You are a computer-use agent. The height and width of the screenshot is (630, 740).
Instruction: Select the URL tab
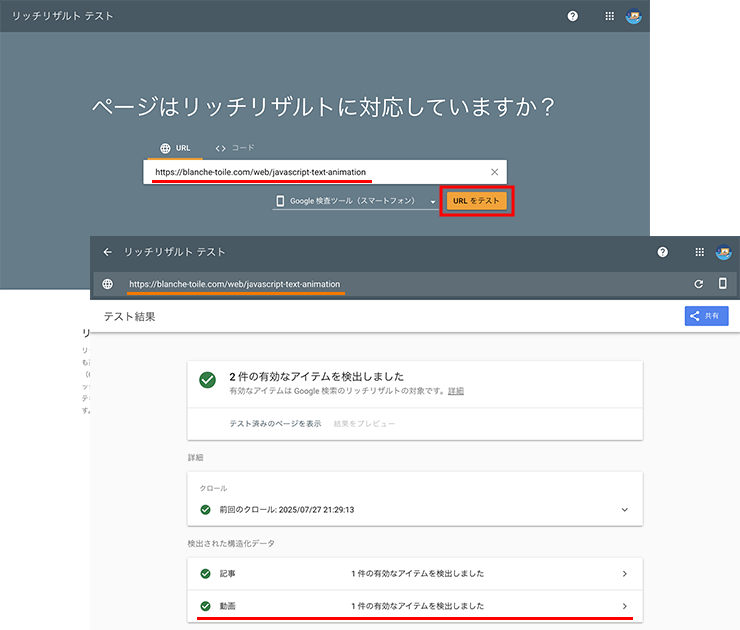[x=175, y=148]
